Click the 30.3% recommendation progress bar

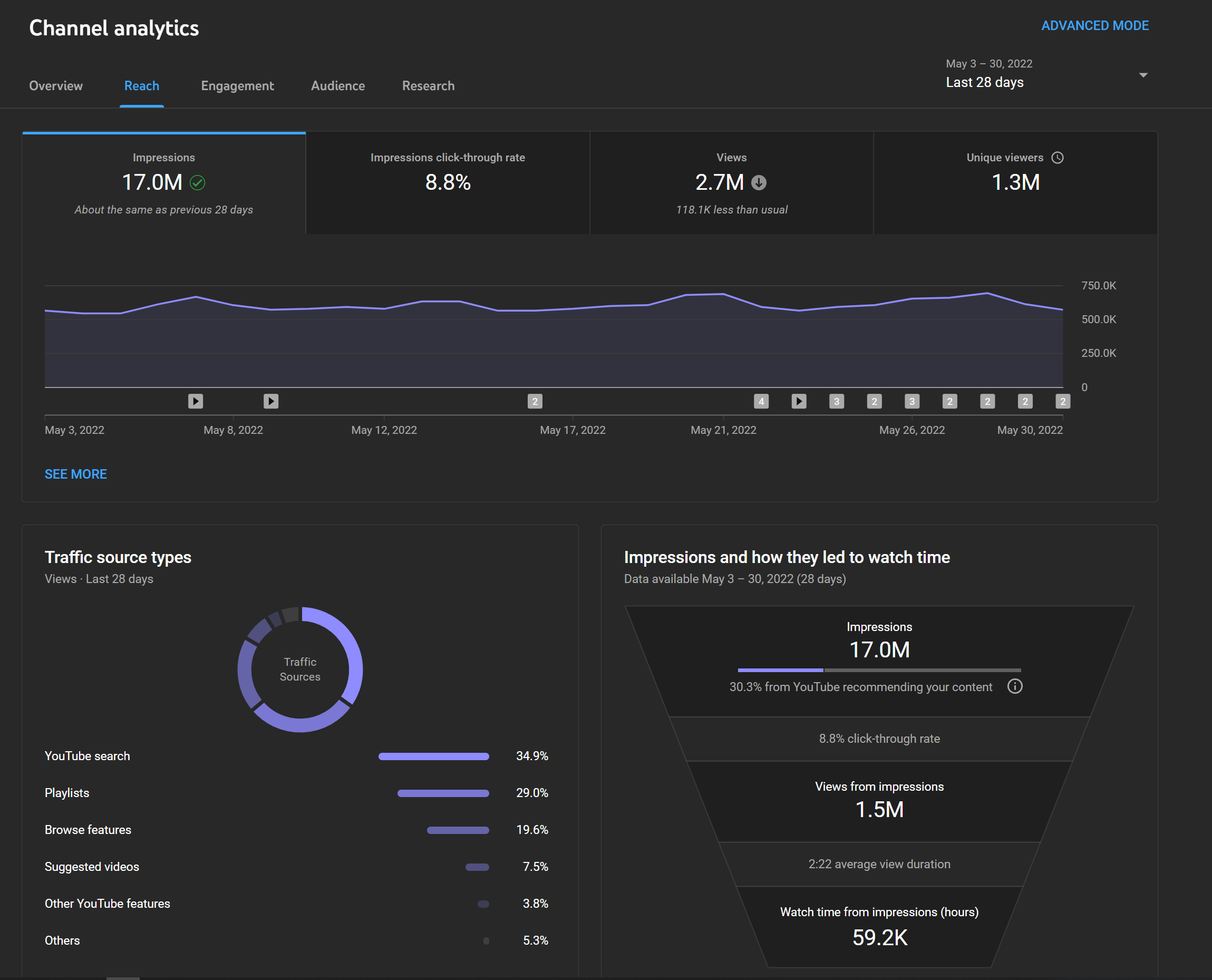point(879,670)
